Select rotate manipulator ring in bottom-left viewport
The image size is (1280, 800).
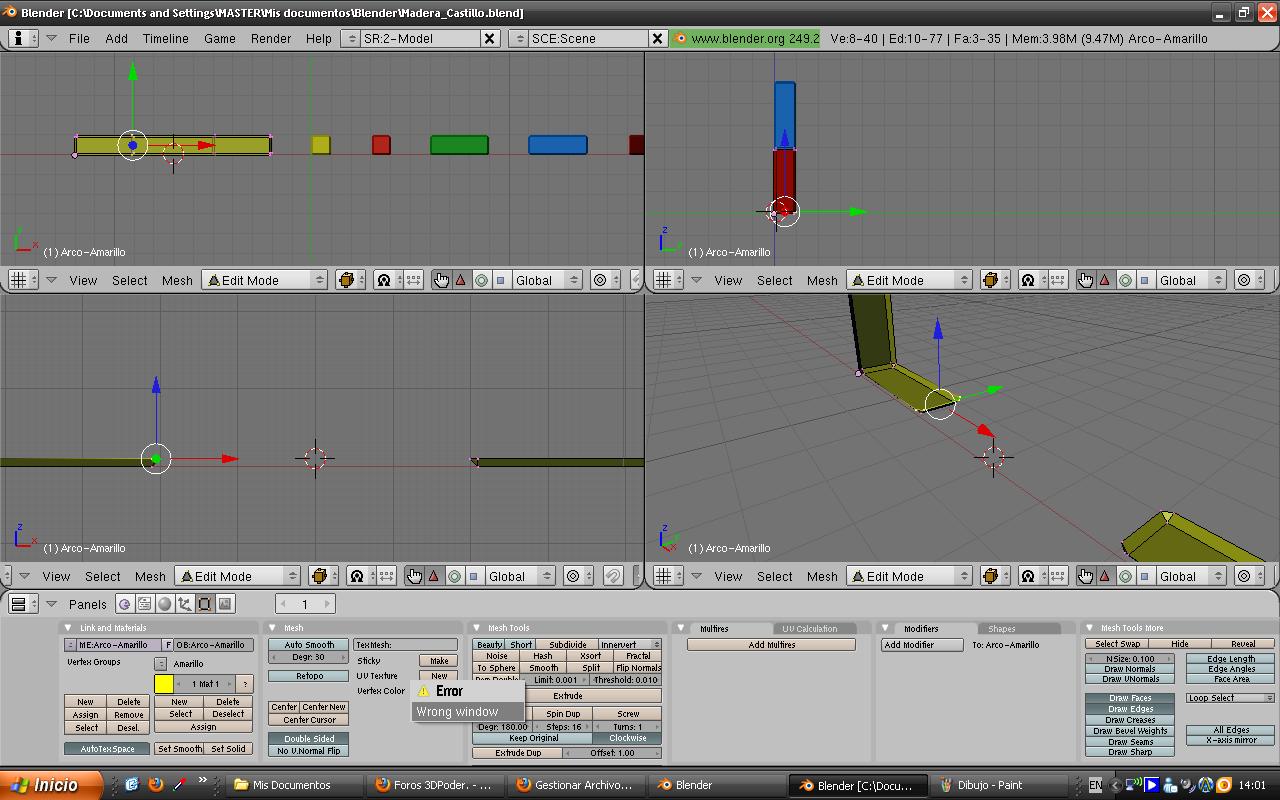coord(454,576)
